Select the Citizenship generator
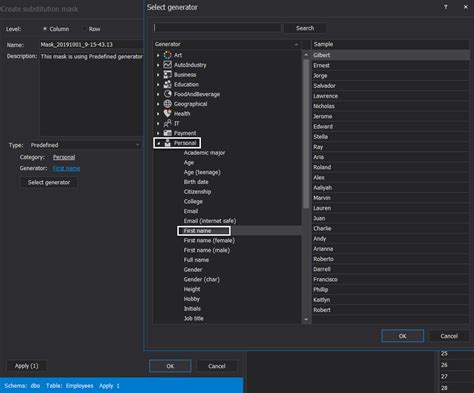Viewport: 474px width, 393px height. pos(197,192)
